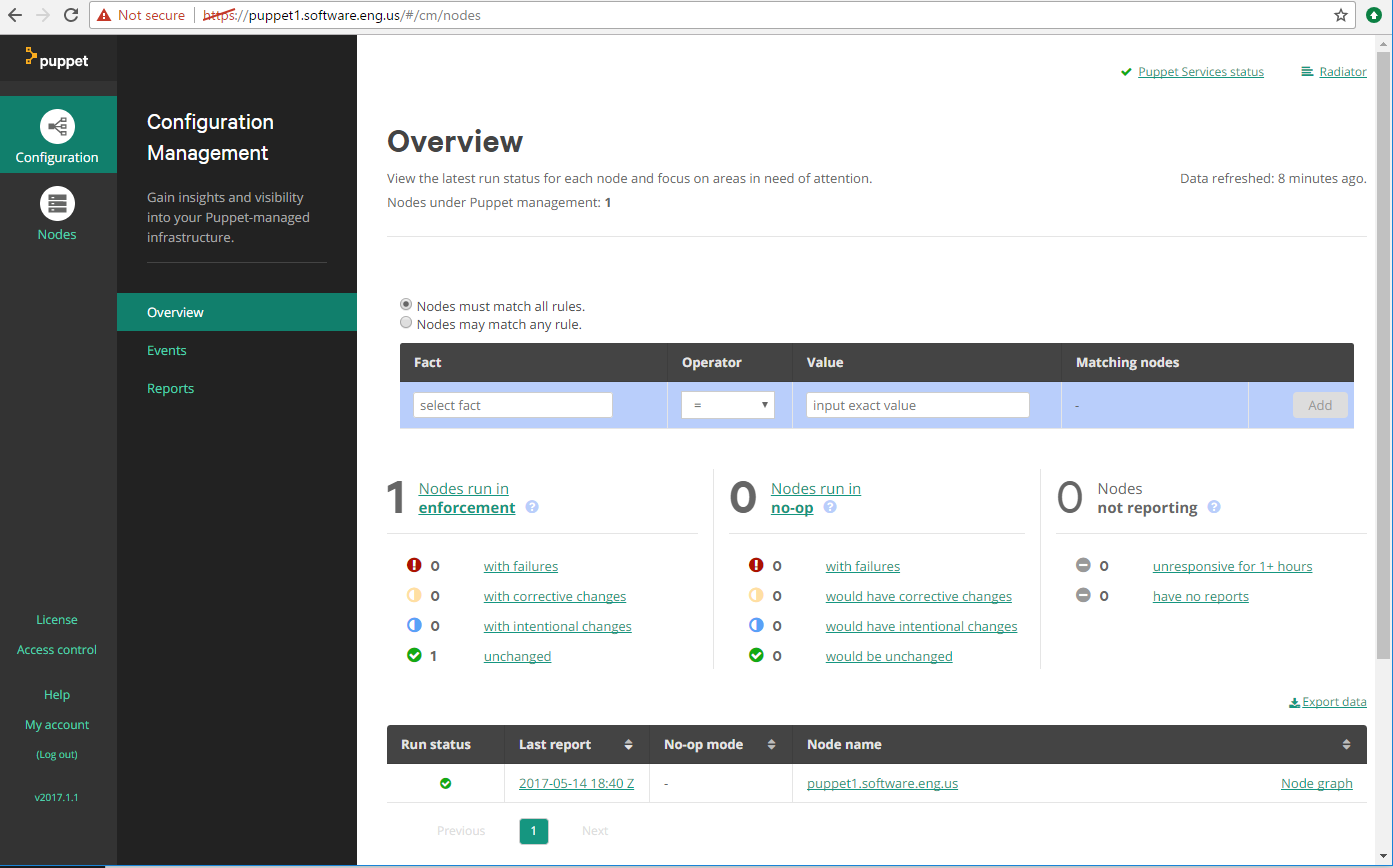Image resolution: width=1393 pixels, height=868 pixels.
Task: Click version text v2017.1.1
Action: [x=56, y=797]
